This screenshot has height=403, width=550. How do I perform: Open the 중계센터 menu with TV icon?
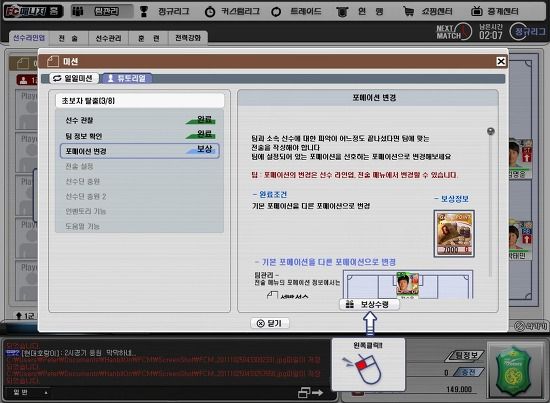[495, 11]
